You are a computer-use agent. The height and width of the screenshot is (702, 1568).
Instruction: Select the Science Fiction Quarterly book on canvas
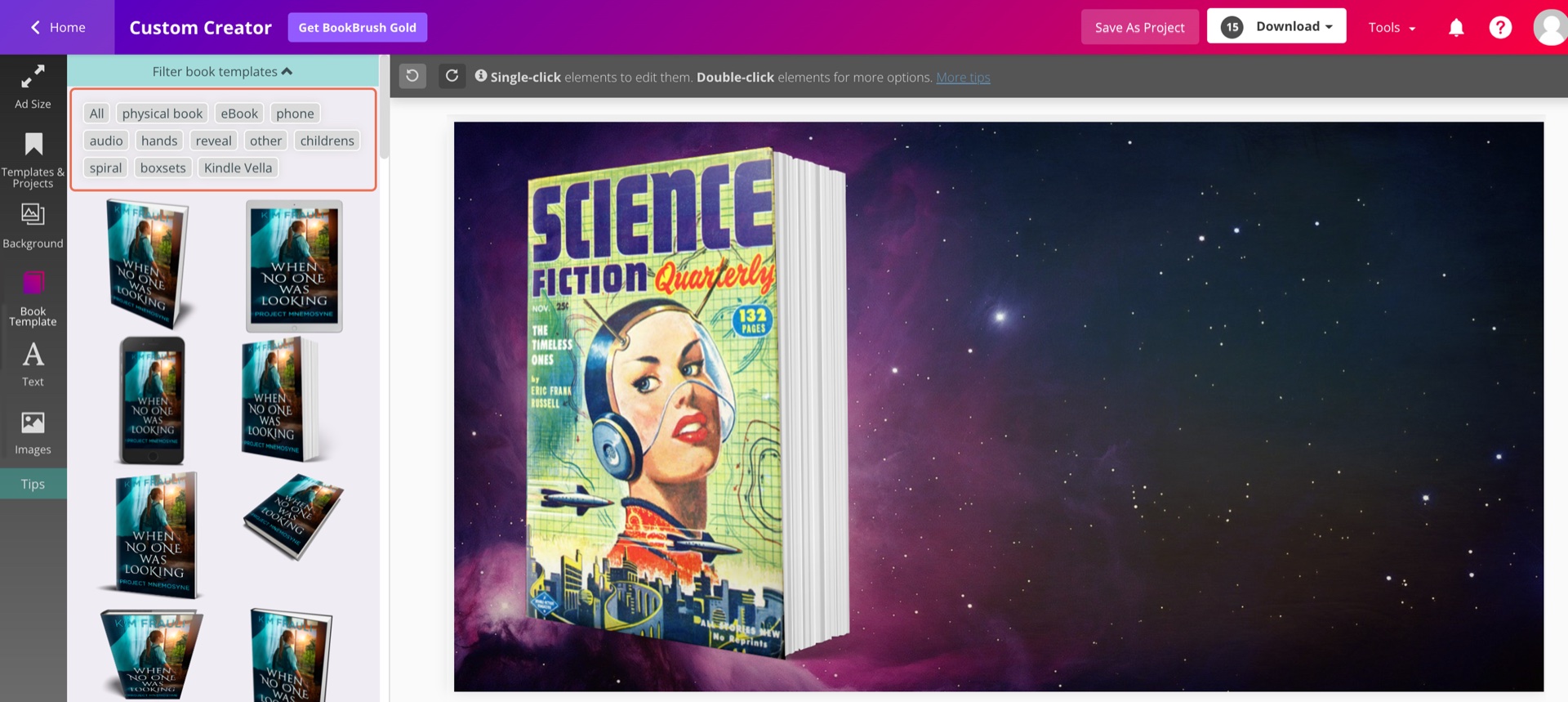tap(688, 404)
